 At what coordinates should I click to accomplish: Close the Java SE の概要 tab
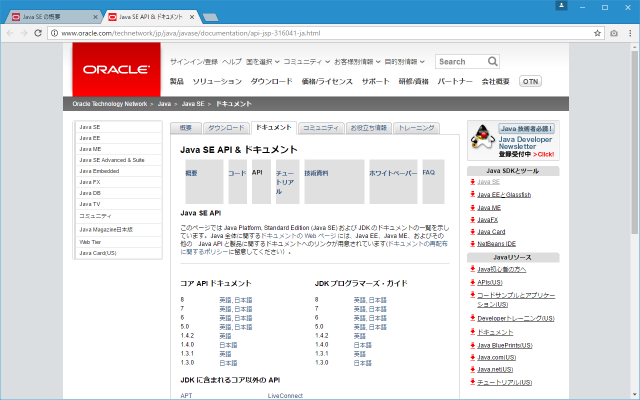click(96, 17)
